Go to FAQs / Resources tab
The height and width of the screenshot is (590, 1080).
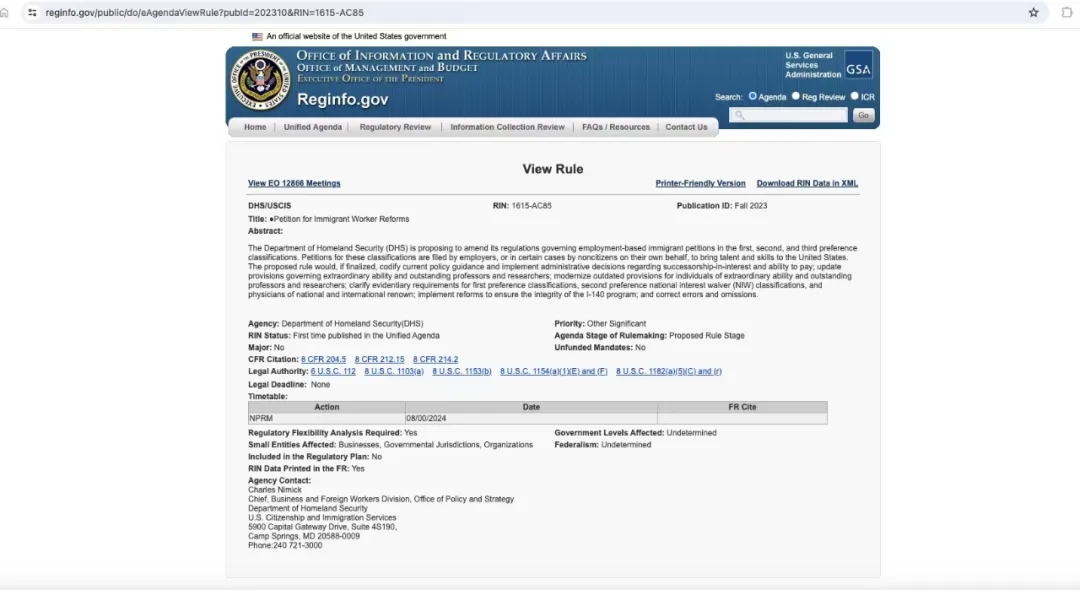[615, 127]
